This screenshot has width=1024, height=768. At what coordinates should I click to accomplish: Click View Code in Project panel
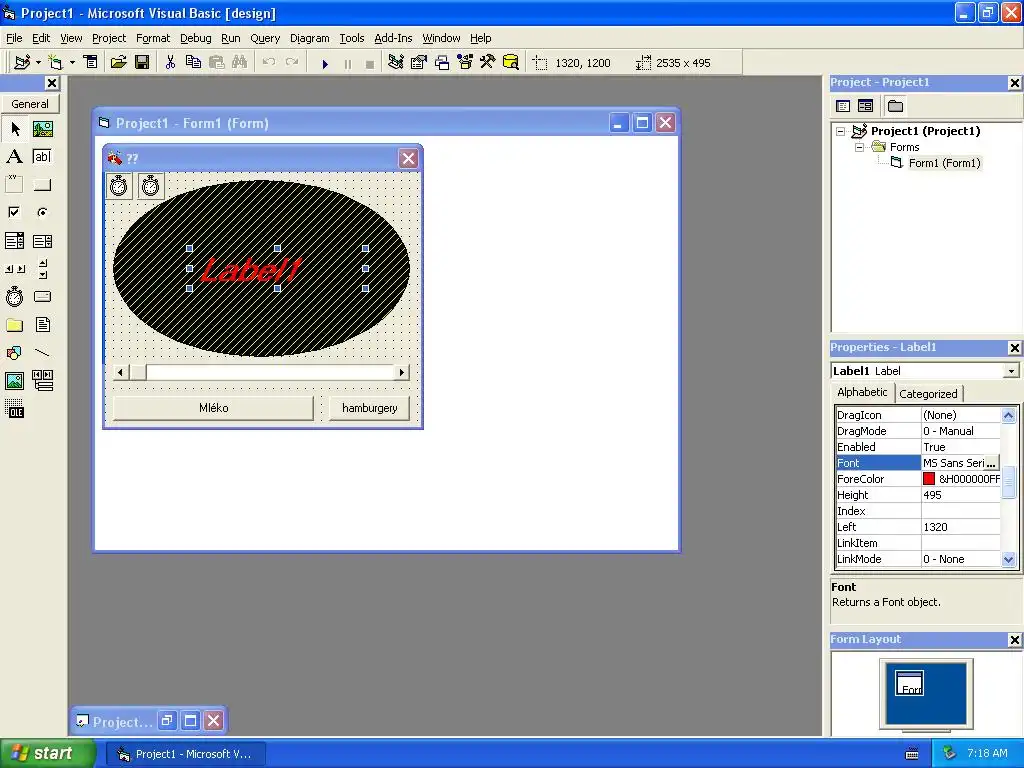point(843,106)
